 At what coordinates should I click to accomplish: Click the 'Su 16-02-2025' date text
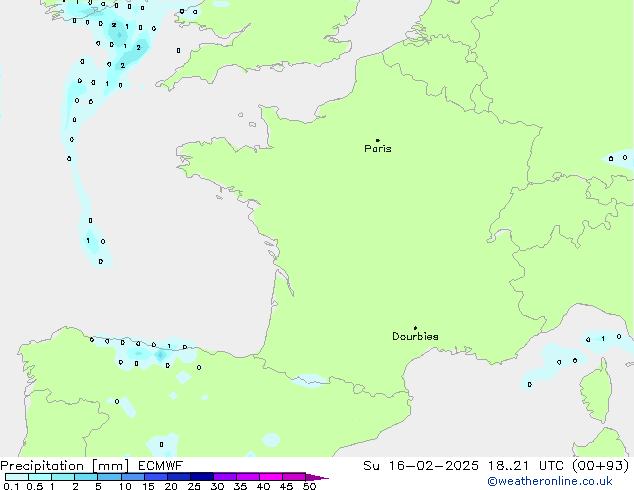click(x=421, y=466)
